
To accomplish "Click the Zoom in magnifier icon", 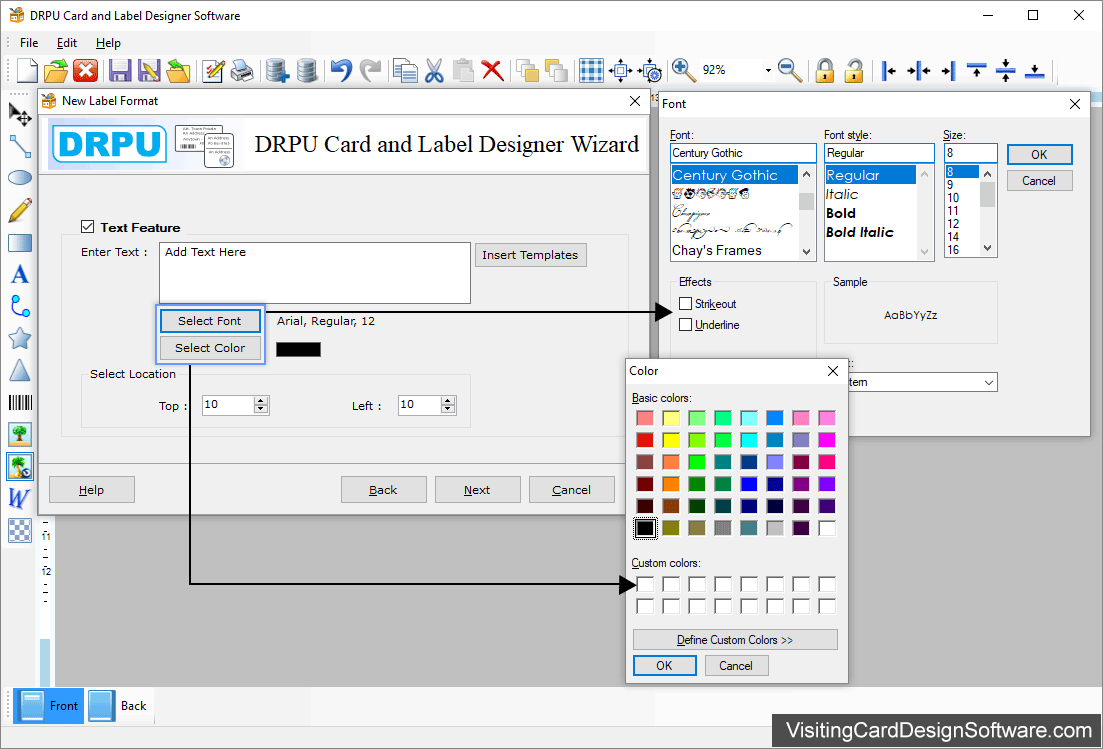I will pyautogui.click(x=683, y=70).
